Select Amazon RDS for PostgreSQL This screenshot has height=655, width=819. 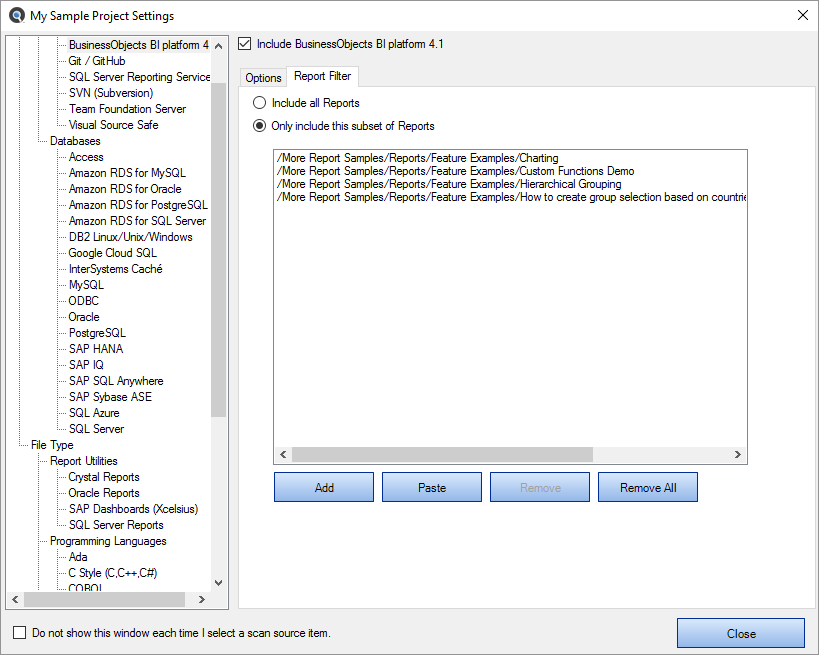point(138,205)
